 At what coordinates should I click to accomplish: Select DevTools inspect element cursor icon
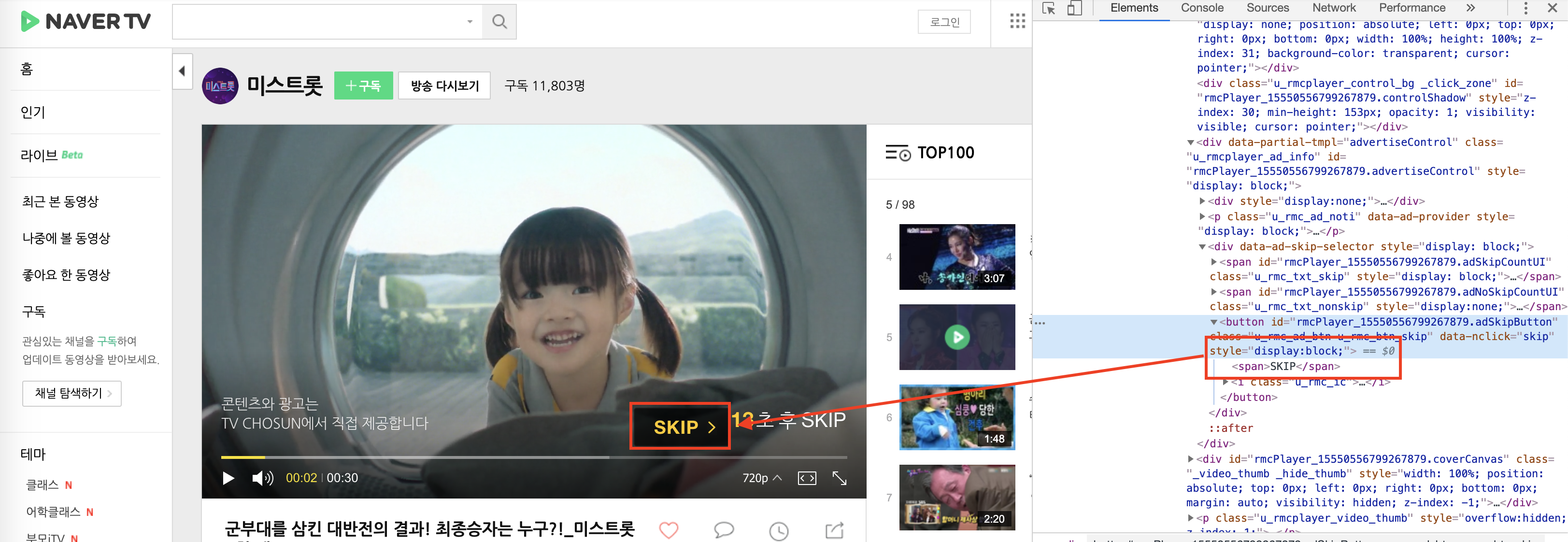click(1048, 9)
